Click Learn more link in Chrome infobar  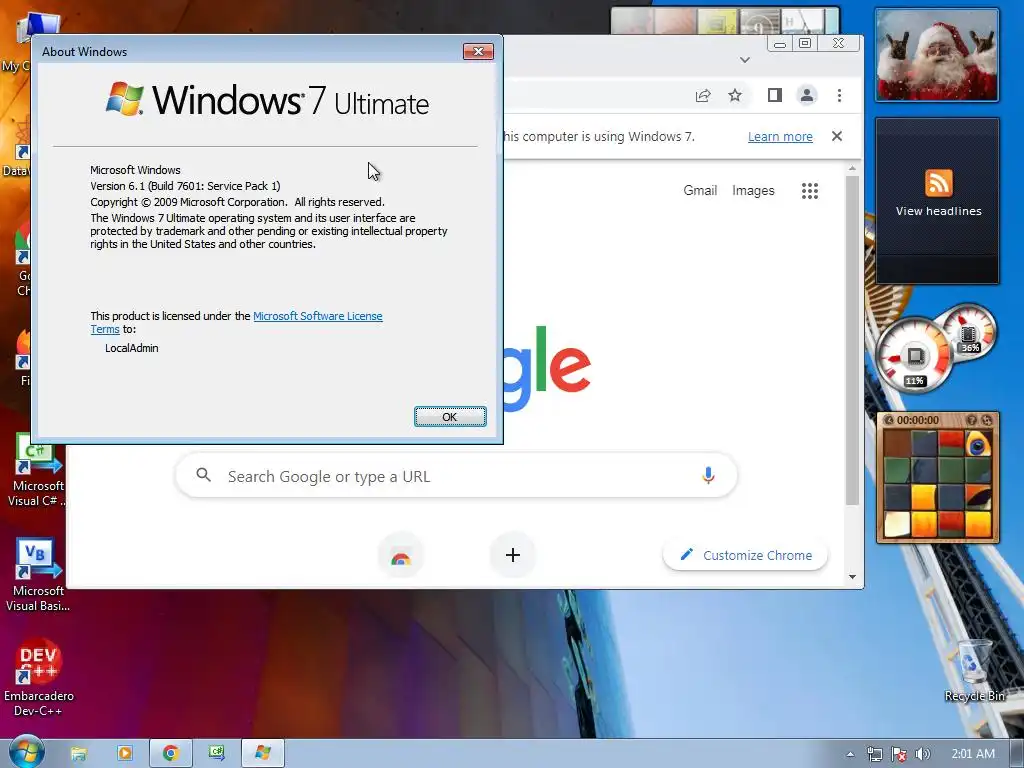(780, 136)
